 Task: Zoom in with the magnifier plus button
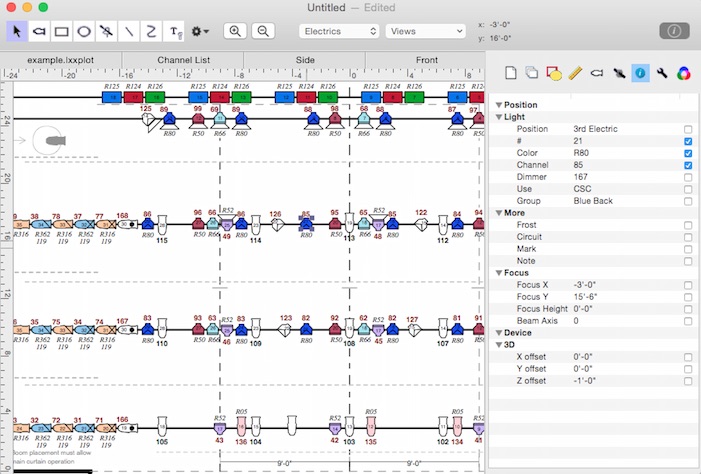tap(235, 31)
